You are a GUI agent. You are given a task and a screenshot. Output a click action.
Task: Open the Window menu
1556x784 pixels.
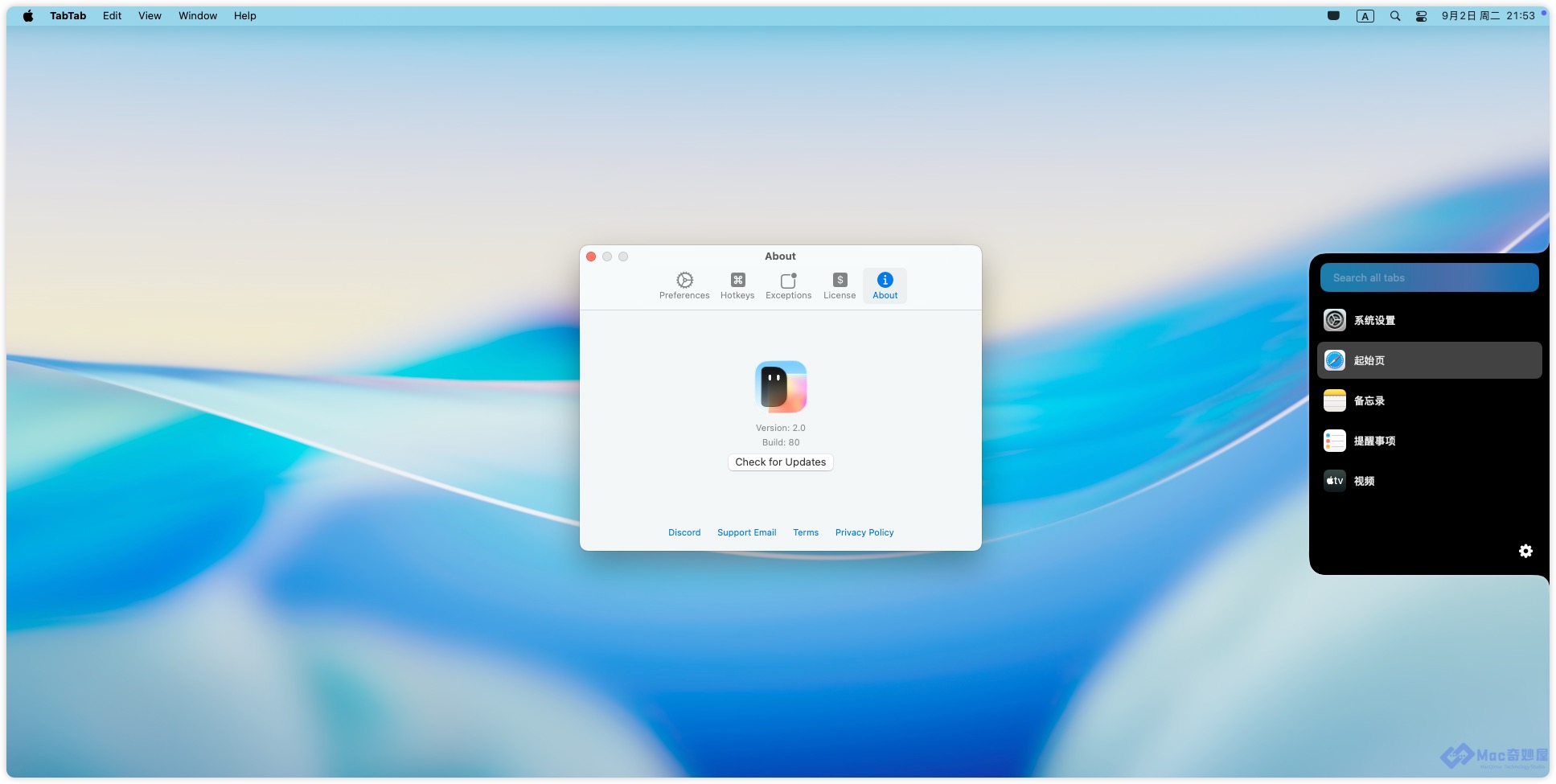click(198, 15)
